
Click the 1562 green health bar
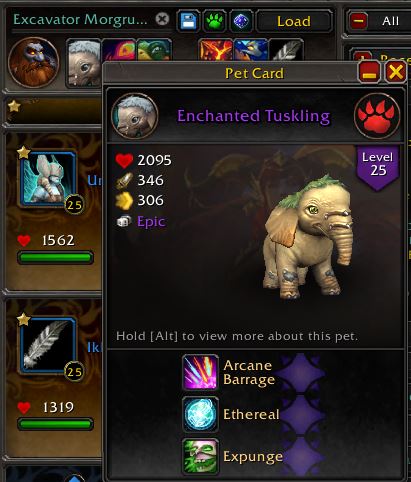55,257
